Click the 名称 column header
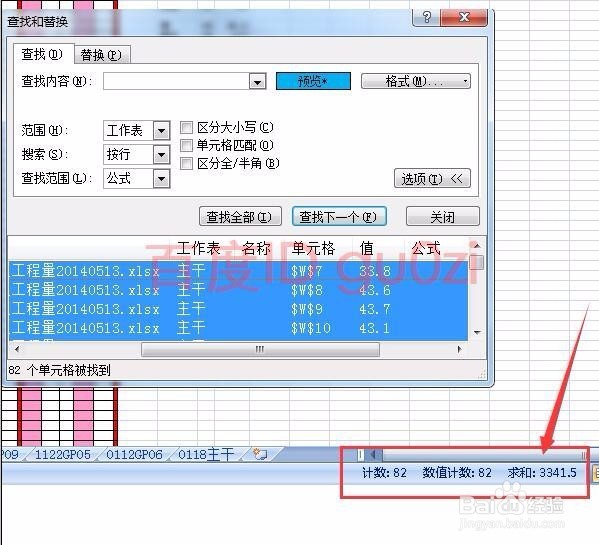 point(256,248)
